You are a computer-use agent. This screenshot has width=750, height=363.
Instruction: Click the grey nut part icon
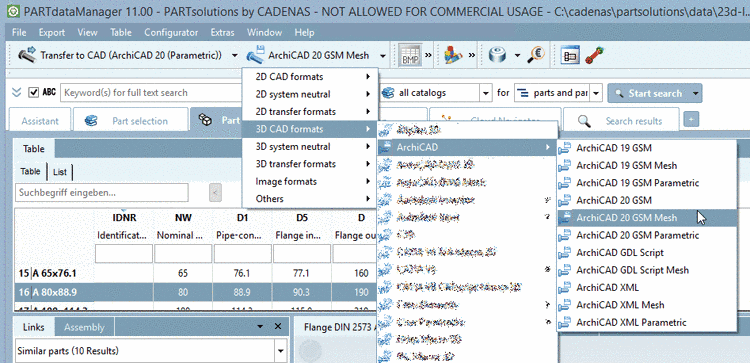[x=497, y=55]
